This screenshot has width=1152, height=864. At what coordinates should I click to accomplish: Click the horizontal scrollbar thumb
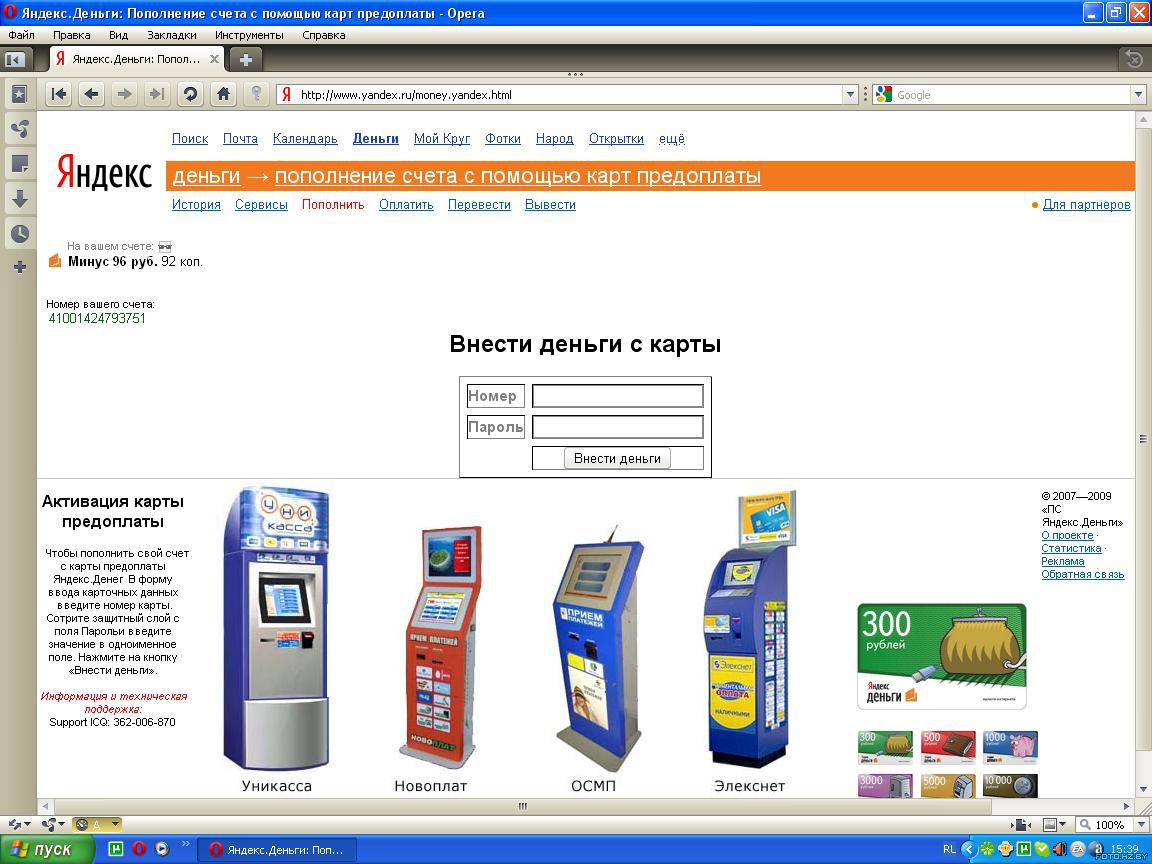point(522,806)
